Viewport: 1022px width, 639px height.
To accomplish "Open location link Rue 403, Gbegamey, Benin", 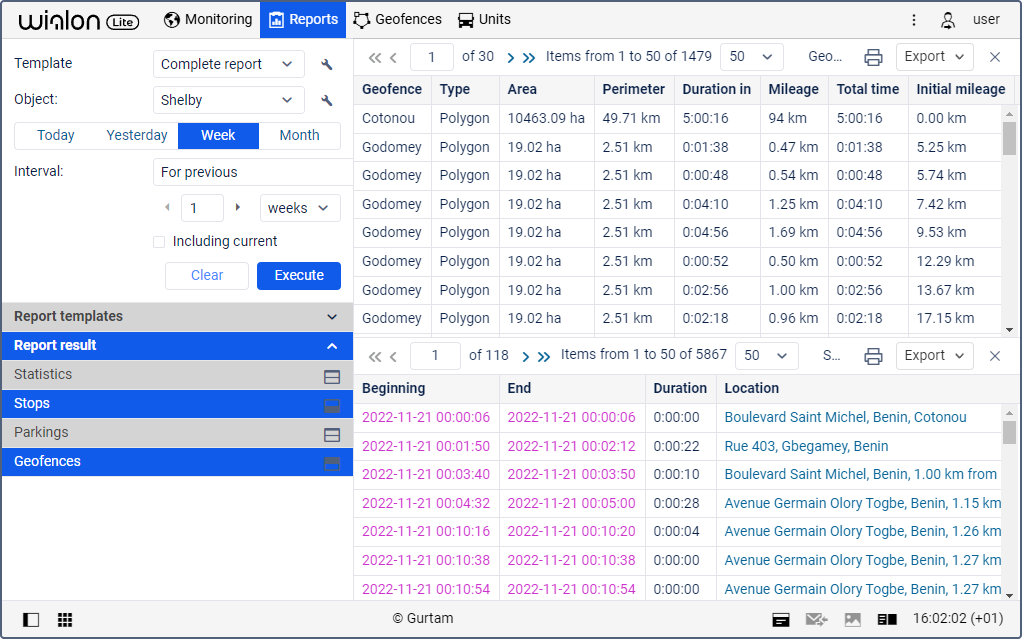I will pos(806,447).
